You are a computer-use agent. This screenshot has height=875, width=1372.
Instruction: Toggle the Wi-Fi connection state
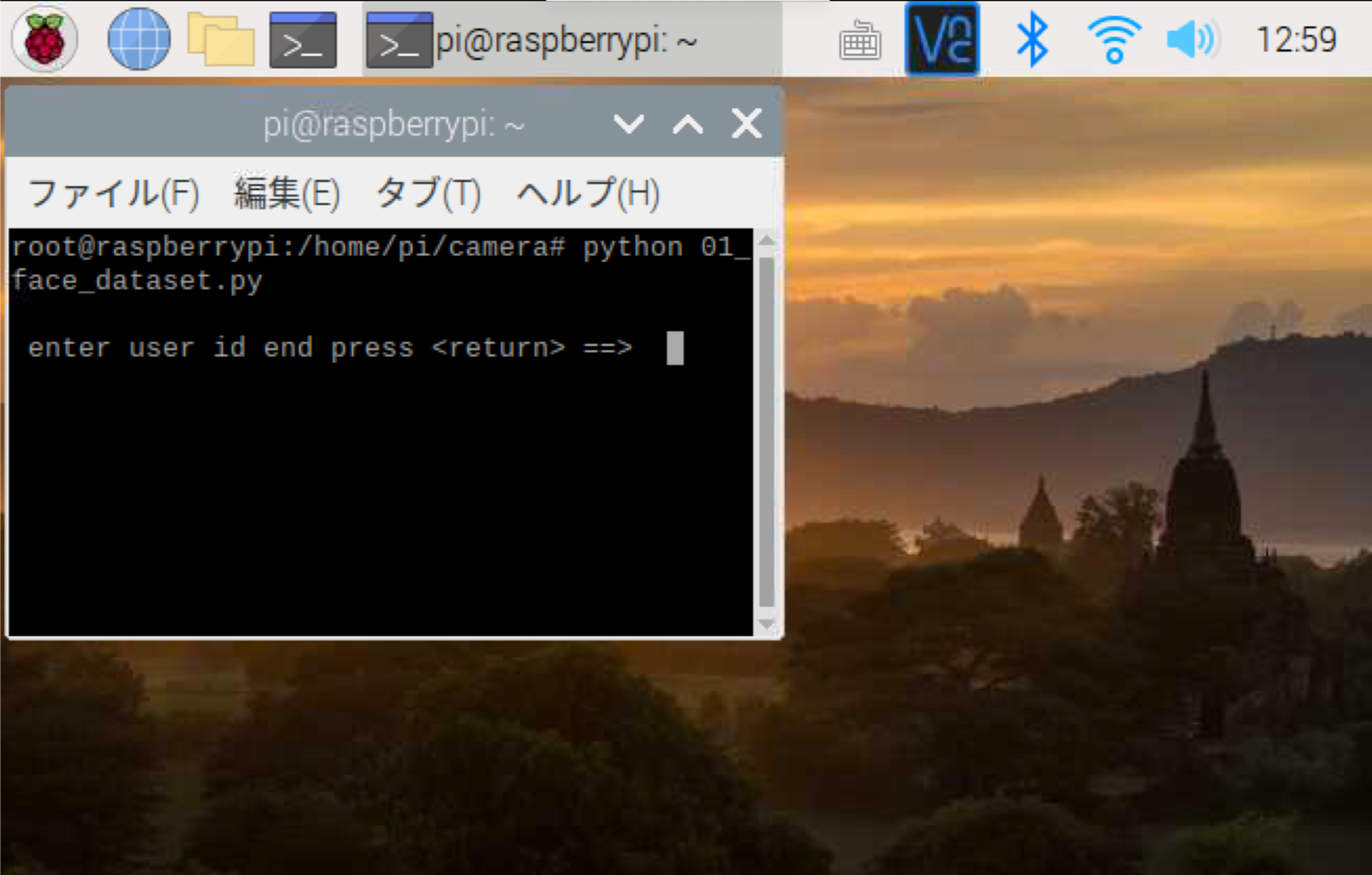(x=1115, y=39)
